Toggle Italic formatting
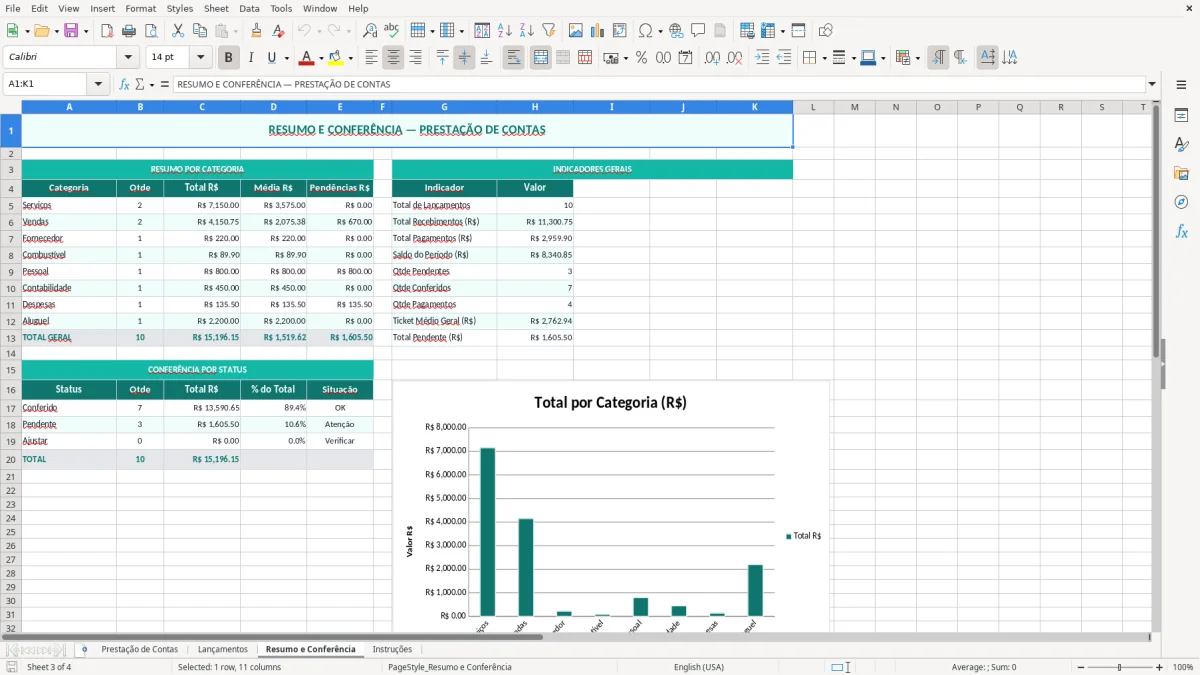The width and height of the screenshot is (1200, 675). (x=250, y=58)
